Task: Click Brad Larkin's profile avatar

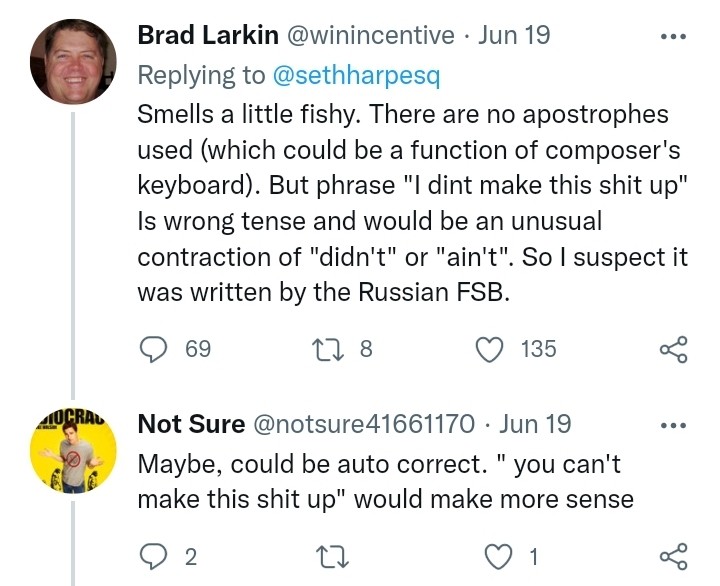Action: (x=75, y=62)
